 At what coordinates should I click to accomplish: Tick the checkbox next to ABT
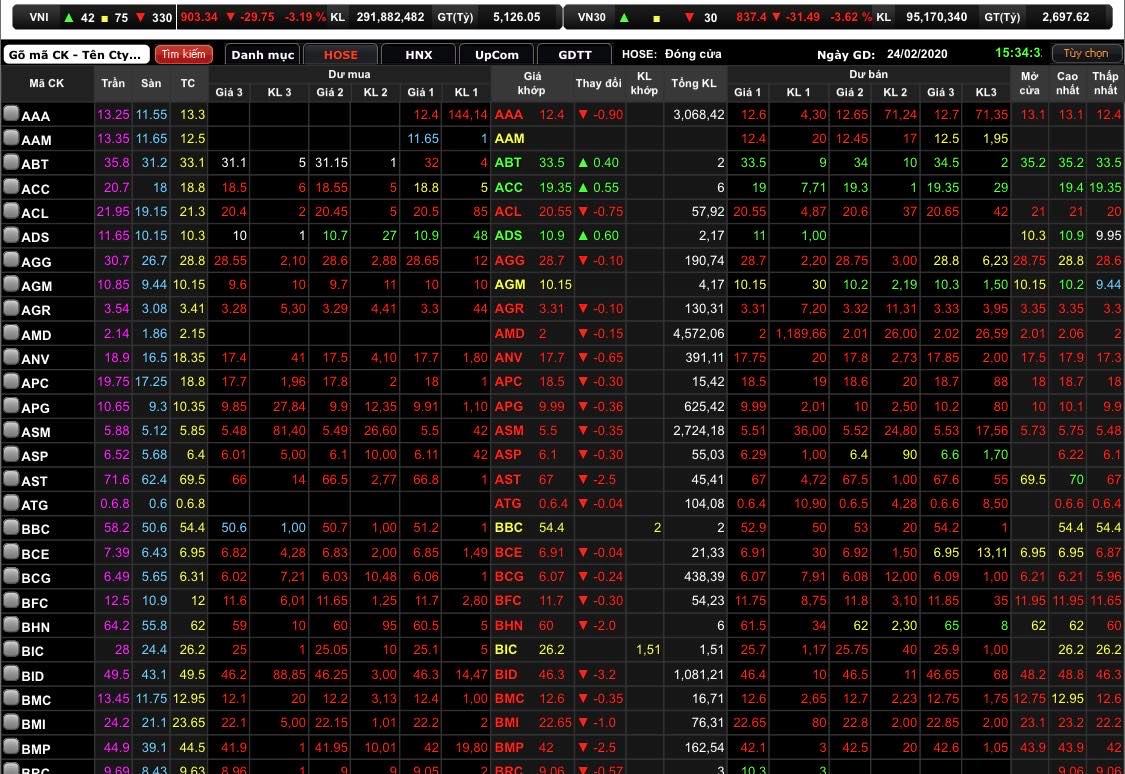click(11, 162)
